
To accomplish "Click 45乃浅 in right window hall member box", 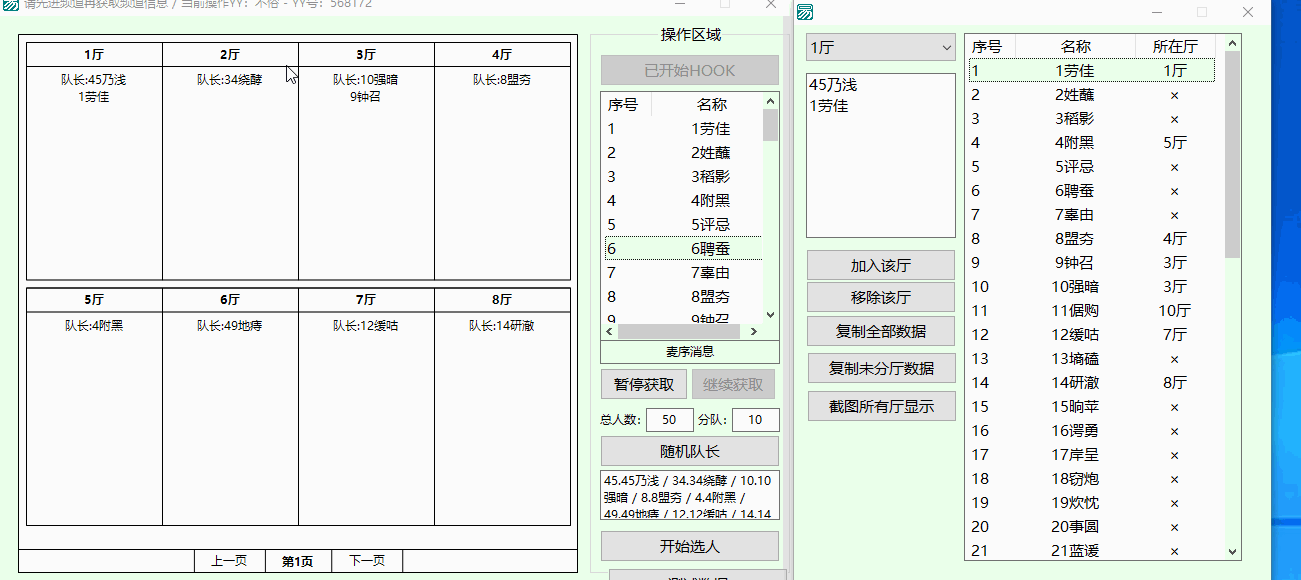I will 833,85.
